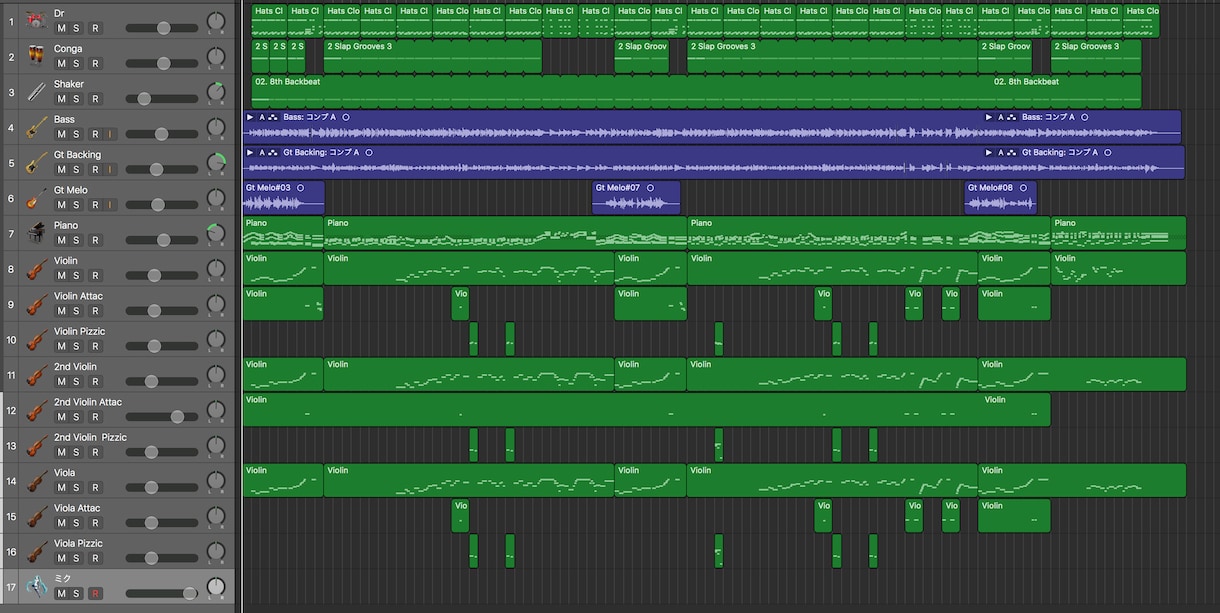Select the 2nd Violin Attac track icon
Image resolution: width=1220 pixels, height=613 pixels.
coord(37,409)
